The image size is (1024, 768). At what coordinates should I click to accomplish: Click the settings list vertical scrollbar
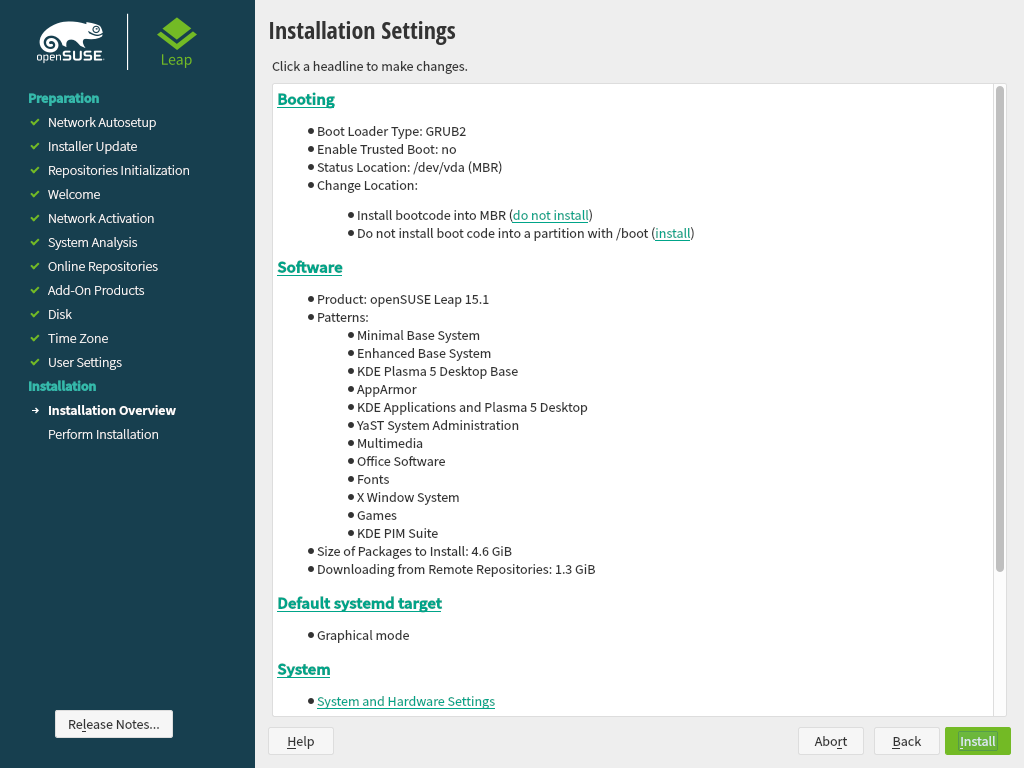point(1000,329)
